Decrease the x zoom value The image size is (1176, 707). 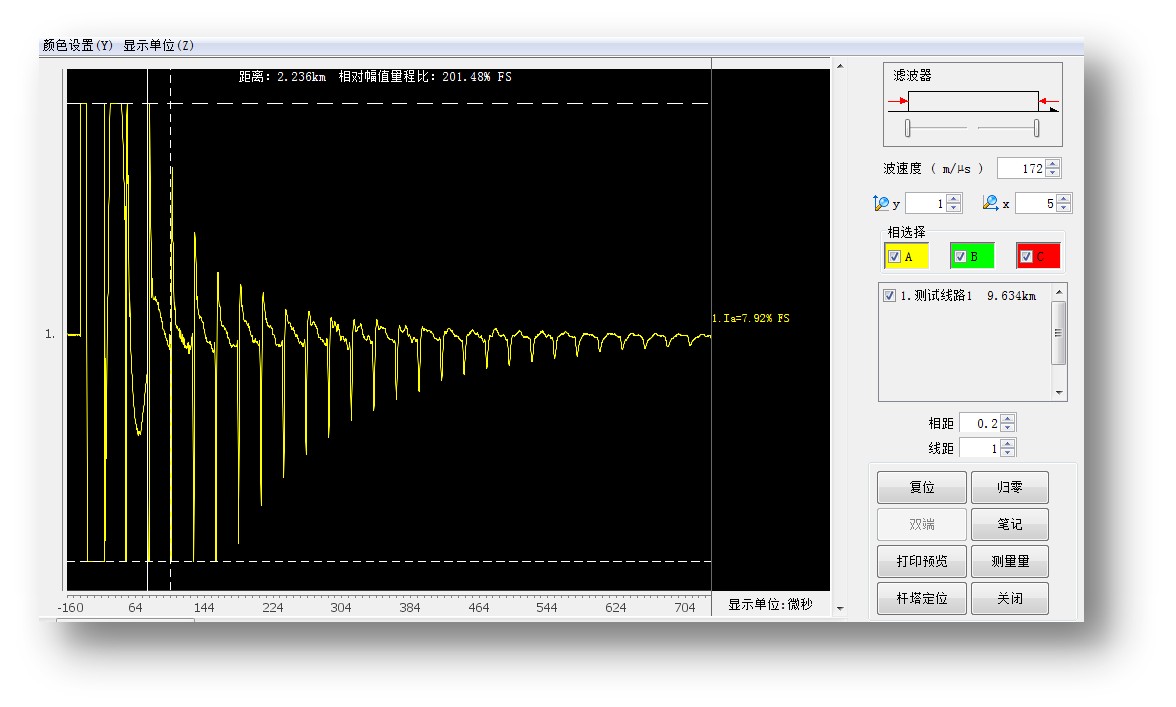[x=1064, y=208]
